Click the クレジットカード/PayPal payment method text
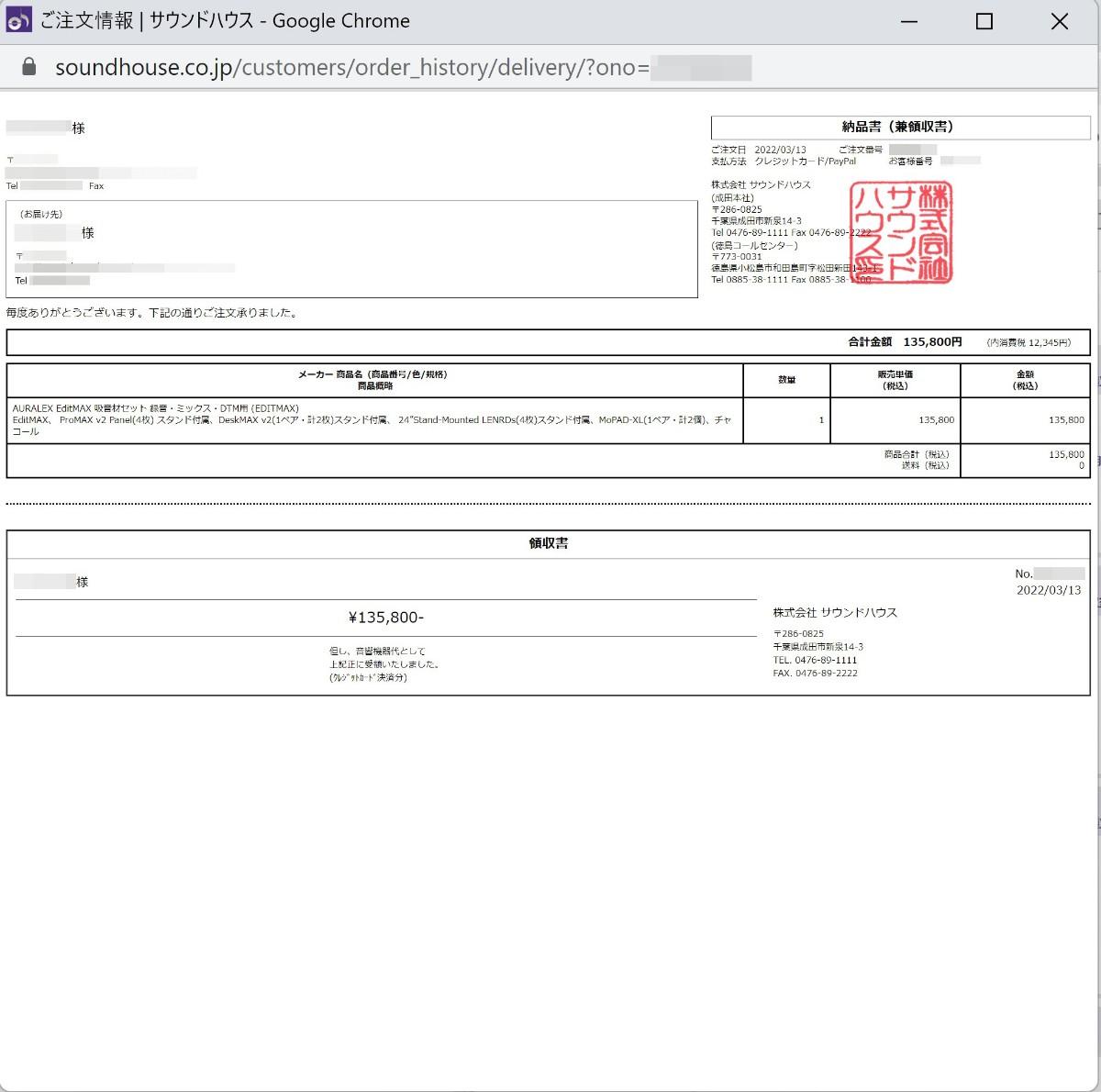 (805, 162)
